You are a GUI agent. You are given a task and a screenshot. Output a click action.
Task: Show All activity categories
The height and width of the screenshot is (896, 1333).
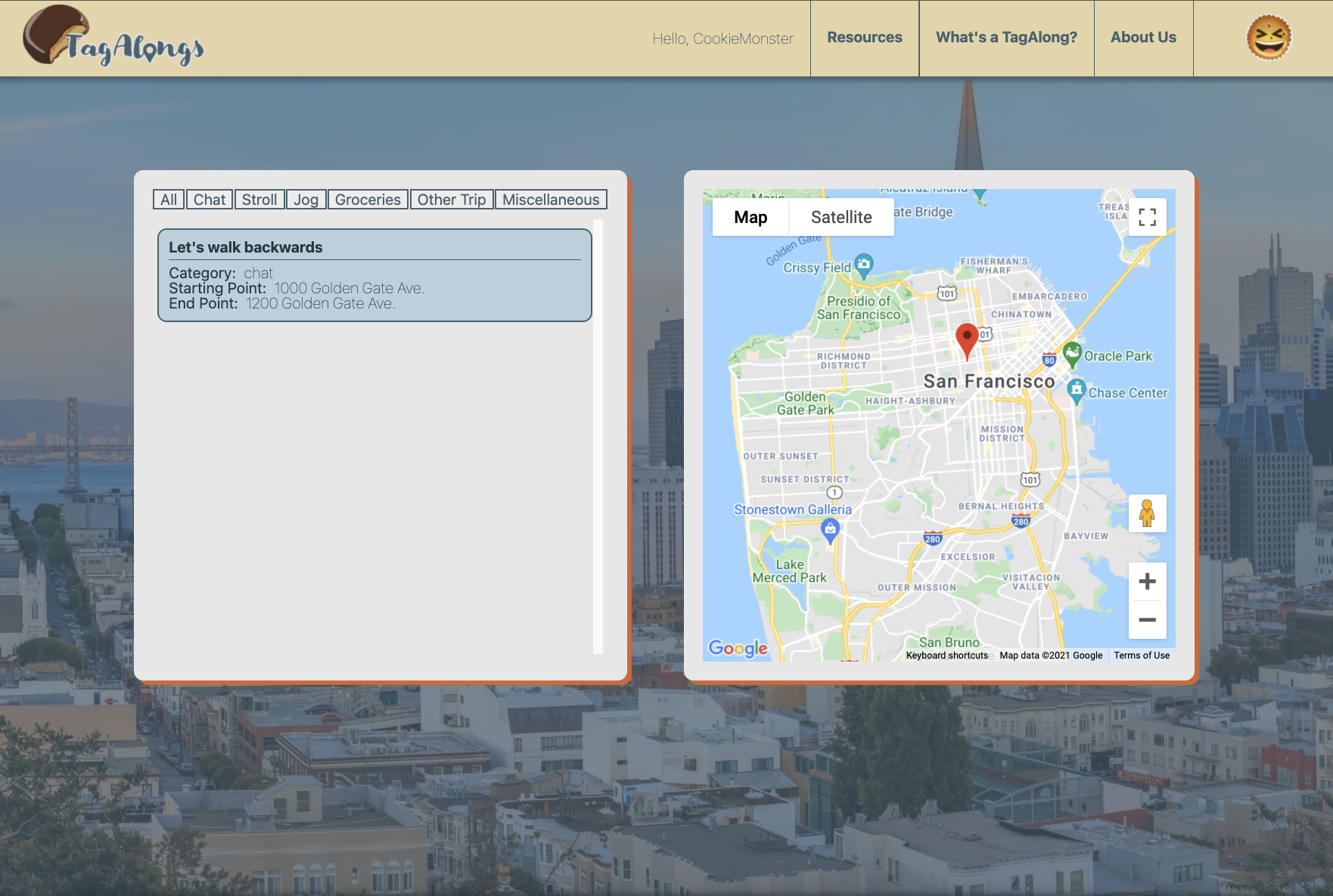tap(169, 200)
